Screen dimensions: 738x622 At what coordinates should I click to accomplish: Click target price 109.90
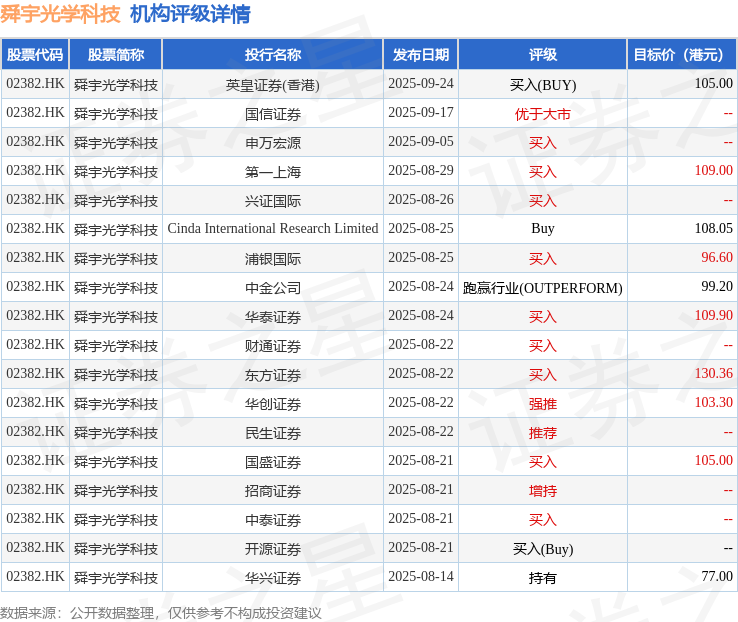pos(714,316)
